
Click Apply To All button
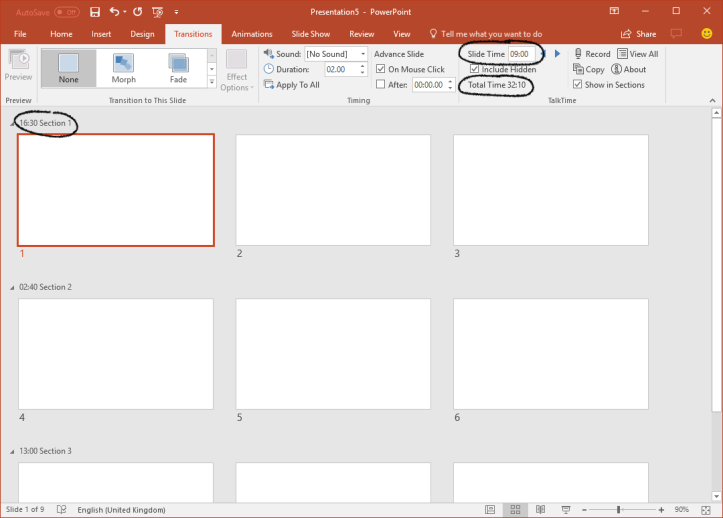point(291,85)
